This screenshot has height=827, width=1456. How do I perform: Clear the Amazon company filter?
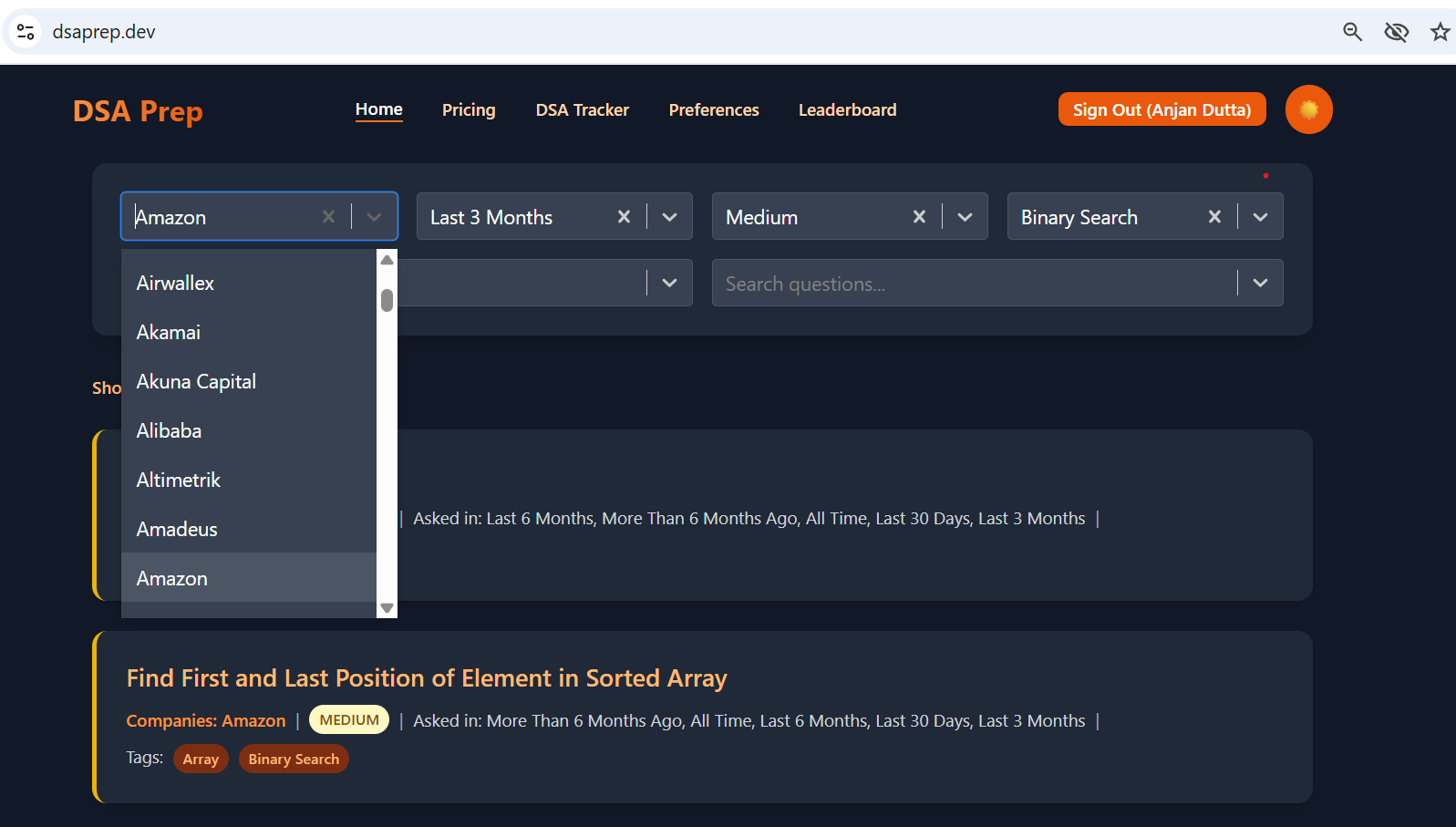point(328,217)
